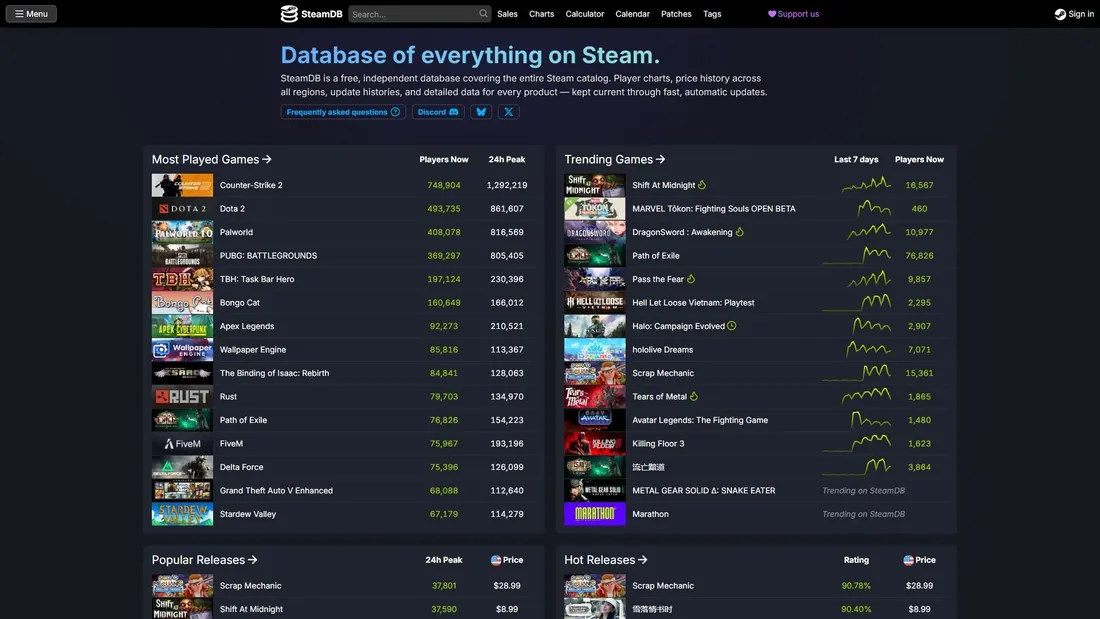Open MARVEL Tōkon: Fighting Souls OPEN BETA link
1100x619 pixels.
pyautogui.click(x=713, y=208)
